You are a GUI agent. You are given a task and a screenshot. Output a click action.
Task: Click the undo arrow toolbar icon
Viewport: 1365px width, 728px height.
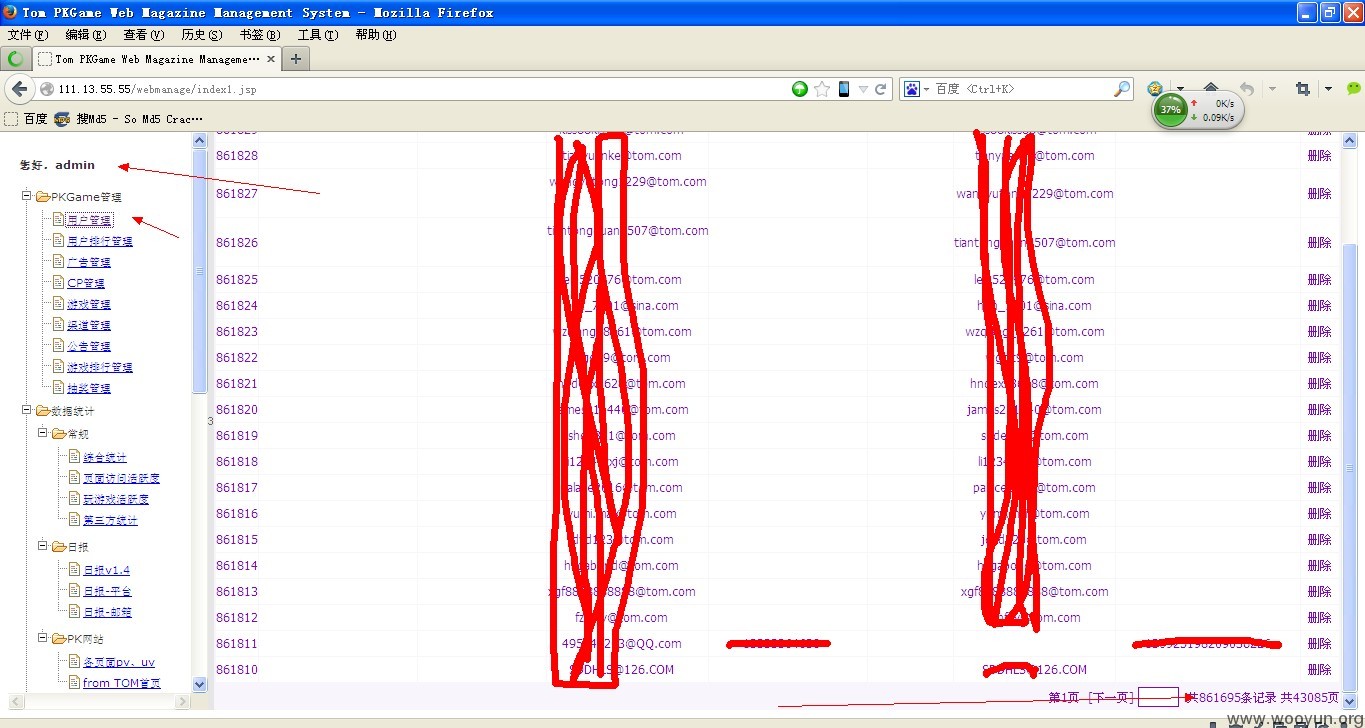[1247, 89]
